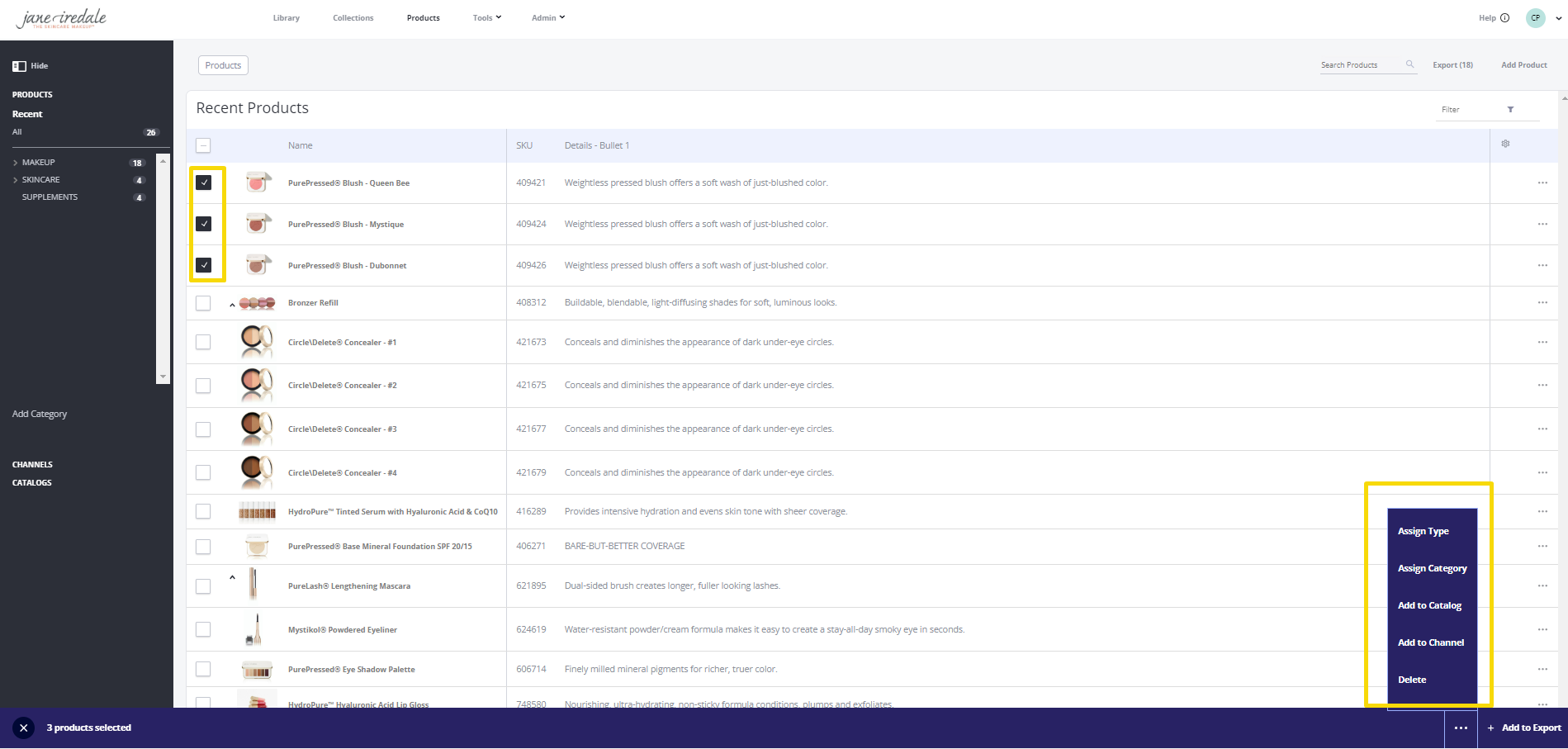Viewport: 1568px width, 749px height.
Task: Select SUPPLEMENTS category
Action: 50,197
